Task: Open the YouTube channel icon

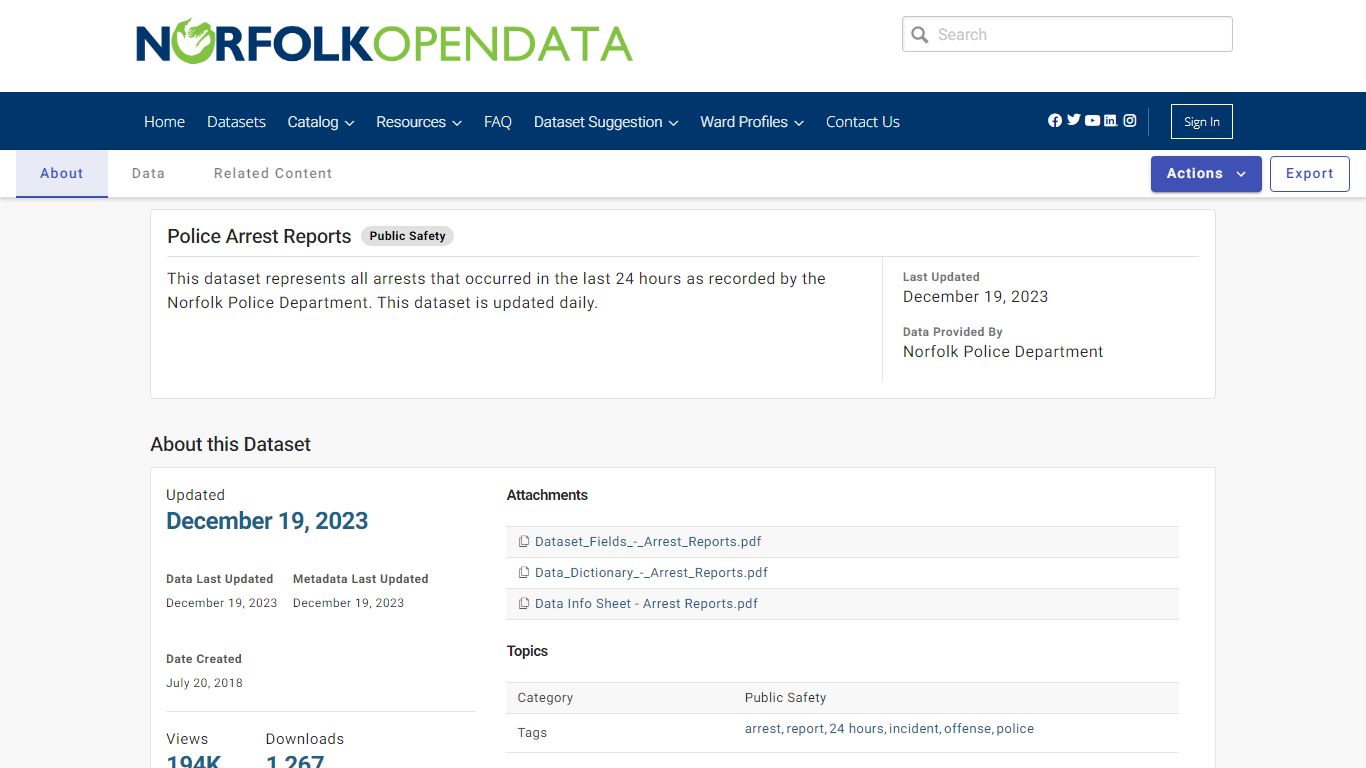Action: 1091,120
